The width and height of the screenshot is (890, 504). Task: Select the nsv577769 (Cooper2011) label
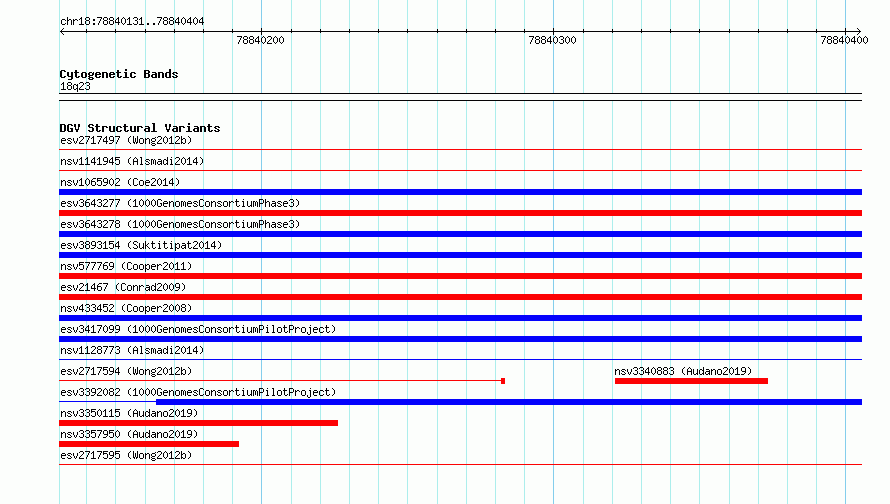click(x=126, y=266)
